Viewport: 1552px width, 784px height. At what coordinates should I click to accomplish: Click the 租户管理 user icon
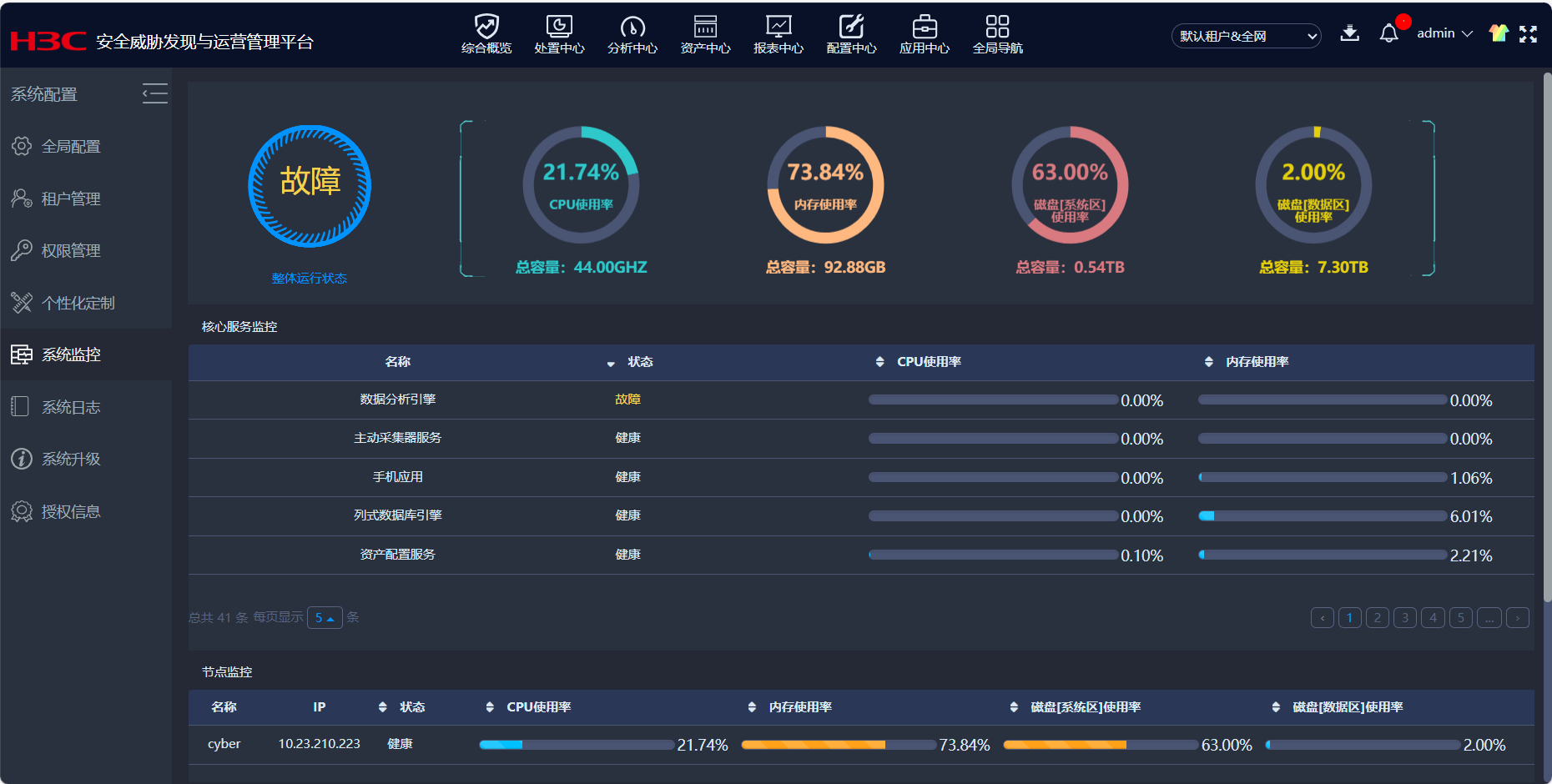22,199
